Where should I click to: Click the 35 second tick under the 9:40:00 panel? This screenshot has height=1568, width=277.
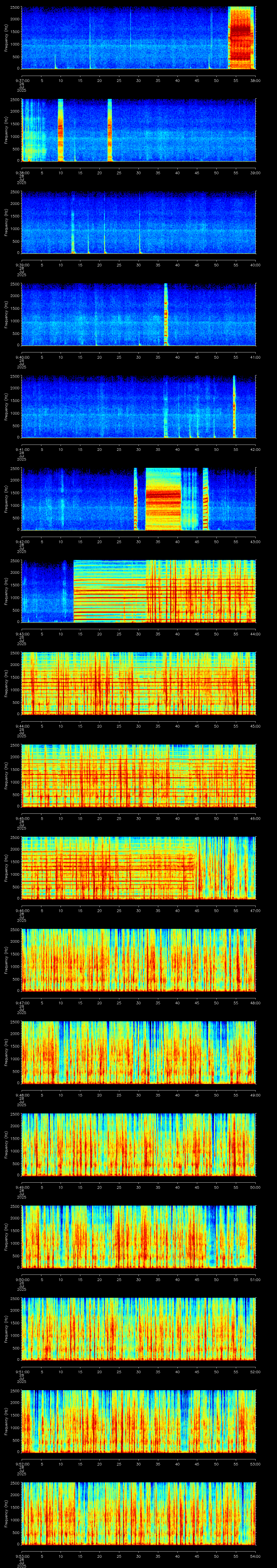pyautogui.click(x=158, y=357)
